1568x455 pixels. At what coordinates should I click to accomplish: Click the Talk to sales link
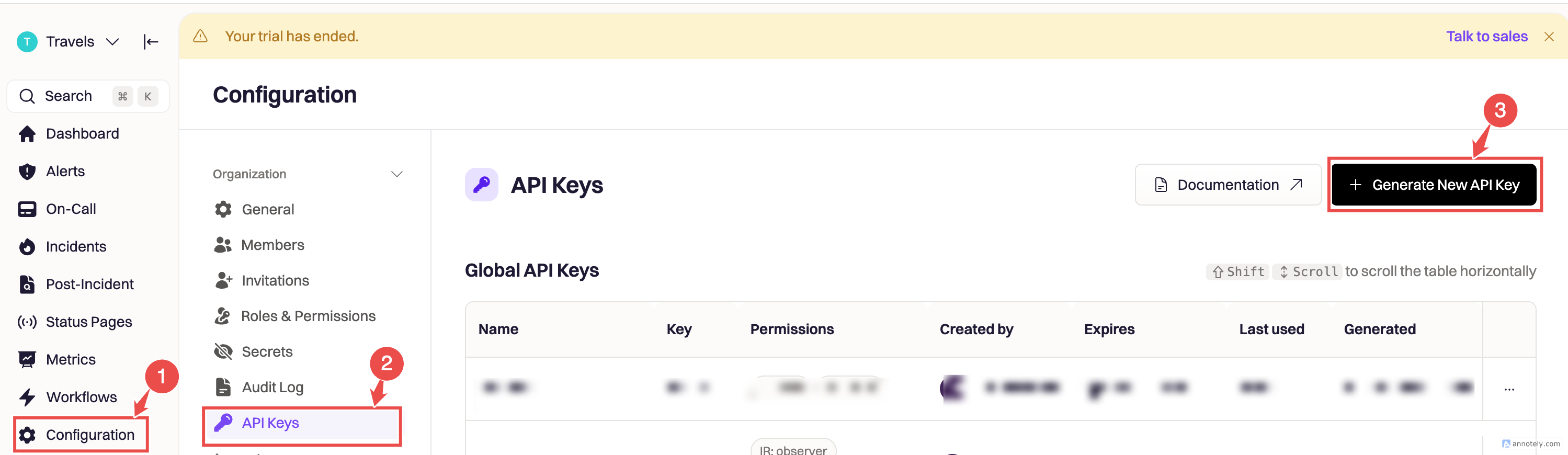click(1486, 37)
